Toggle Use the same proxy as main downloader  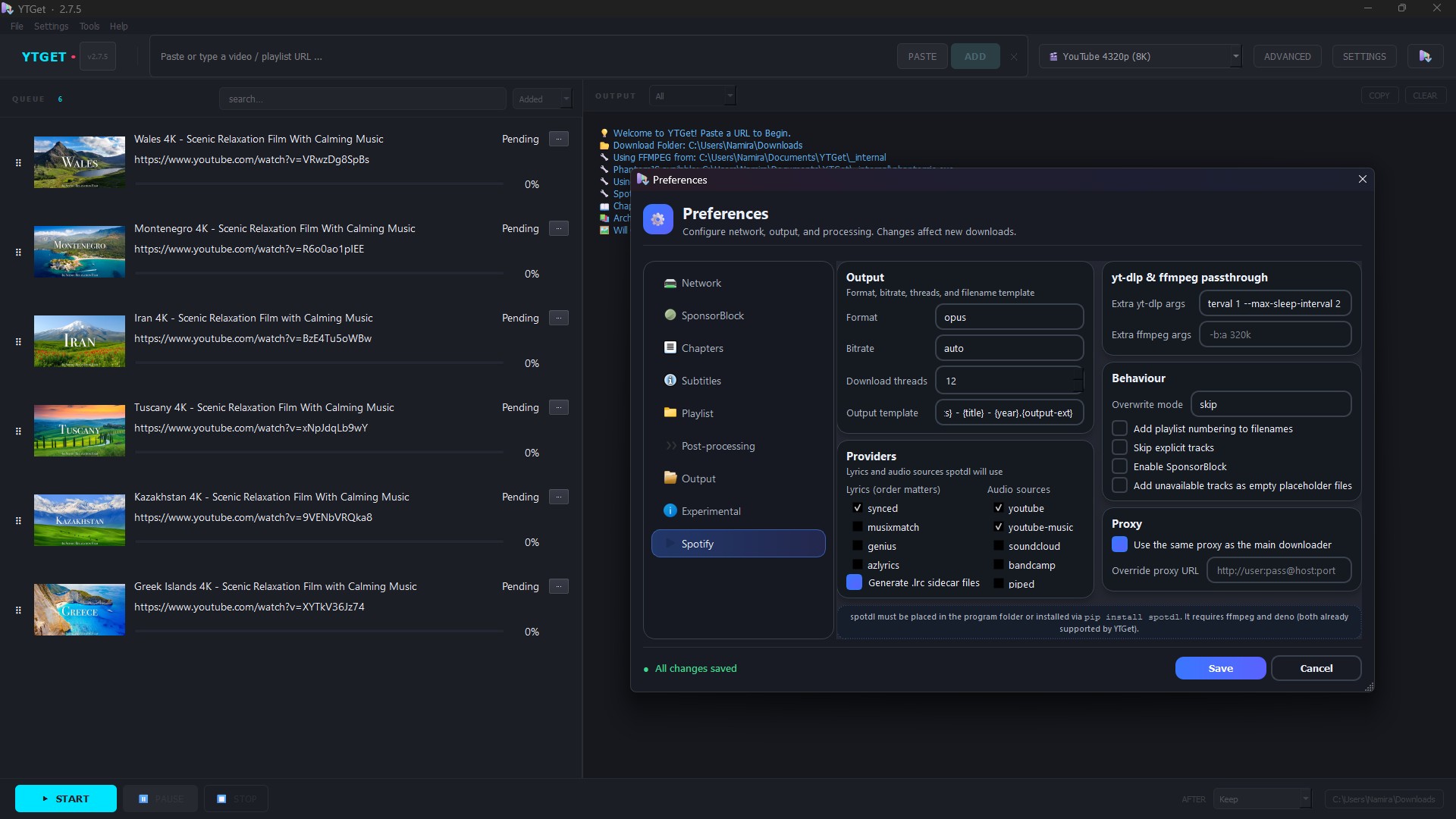coord(1119,544)
